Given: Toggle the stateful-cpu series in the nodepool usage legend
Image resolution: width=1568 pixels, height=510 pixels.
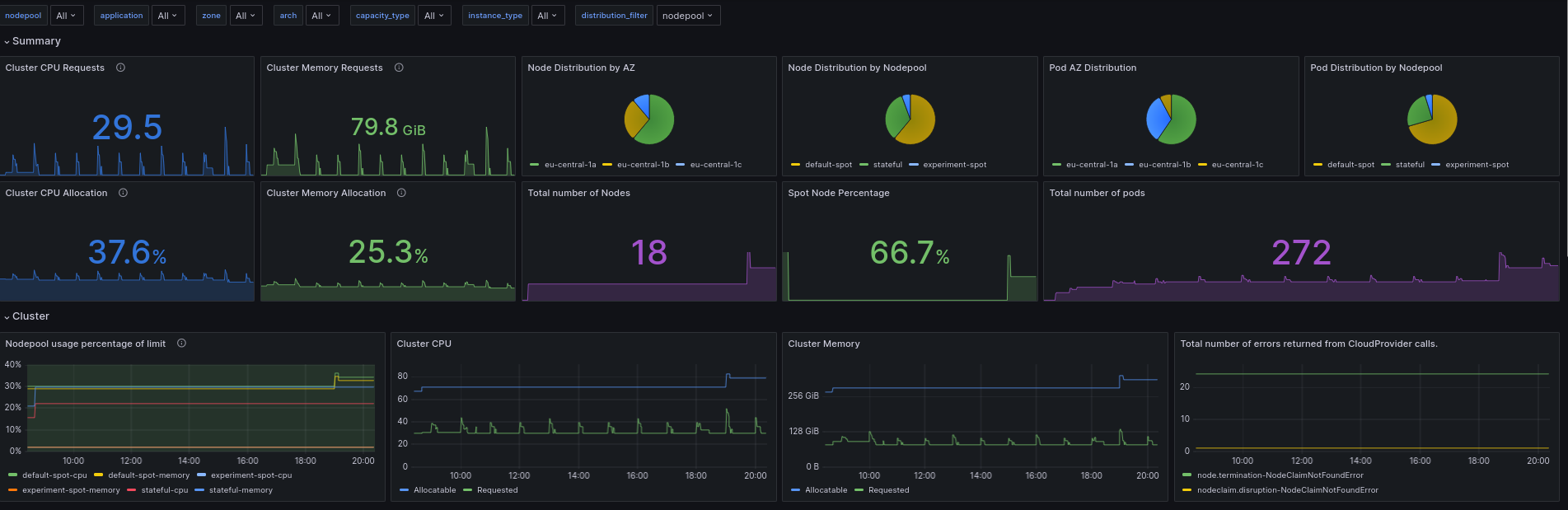Looking at the screenshot, I should click(x=164, y=490).
